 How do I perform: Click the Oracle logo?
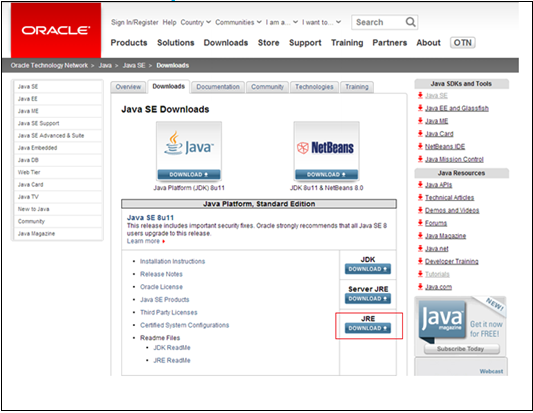[x=56, y=30]
